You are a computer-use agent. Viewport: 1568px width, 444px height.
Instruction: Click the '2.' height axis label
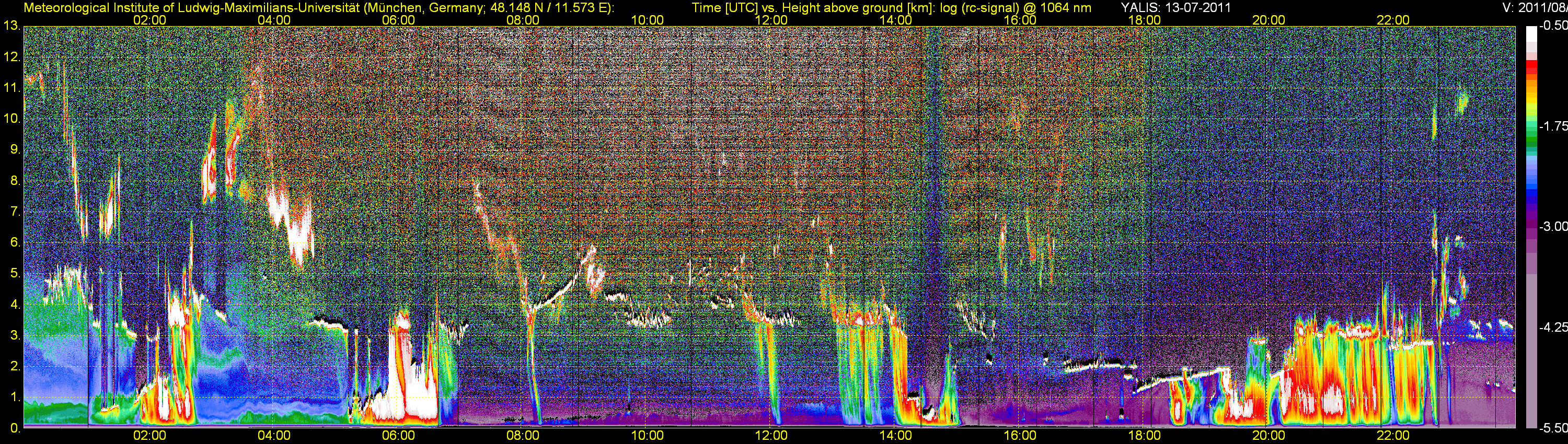pyautogui.click(x=16, y=366)
